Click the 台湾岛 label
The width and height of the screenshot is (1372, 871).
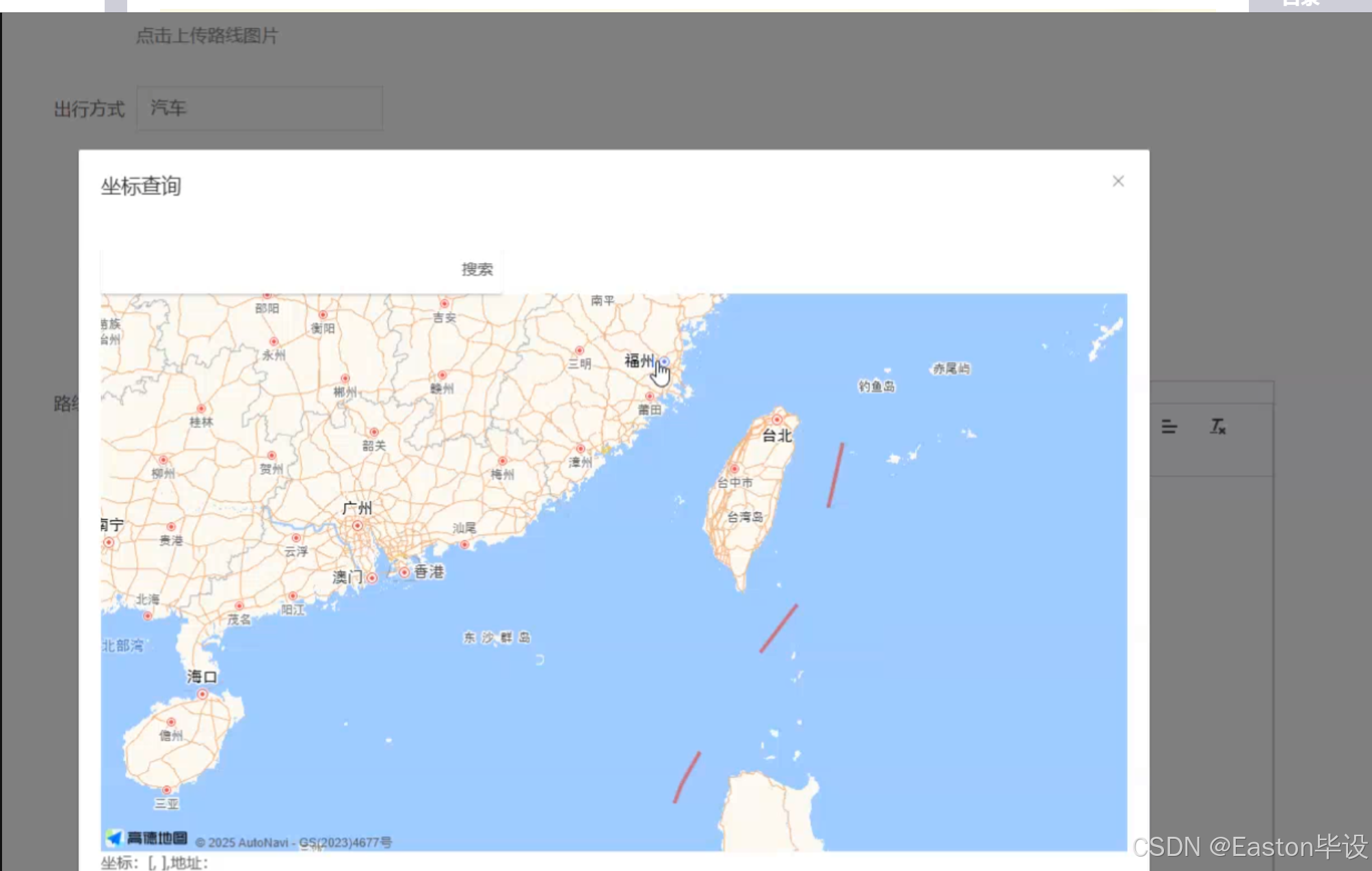pyautogui.click(x=745, y=517)
